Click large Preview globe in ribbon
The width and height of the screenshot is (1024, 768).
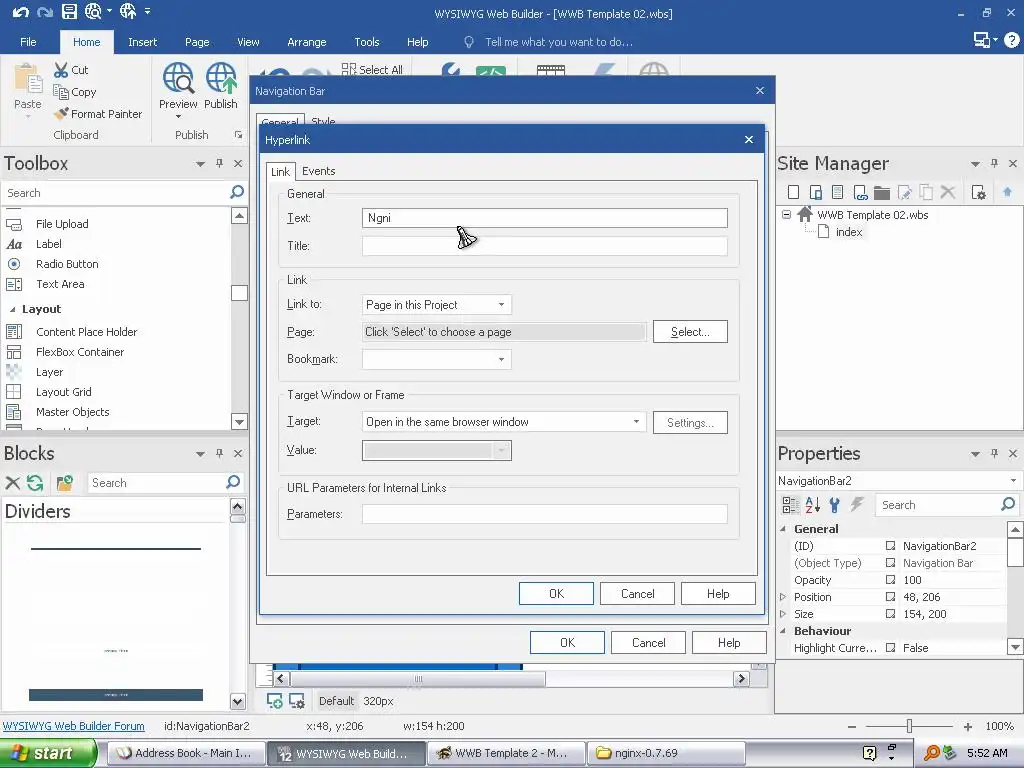pyautogui.click(x=178, y=78)
